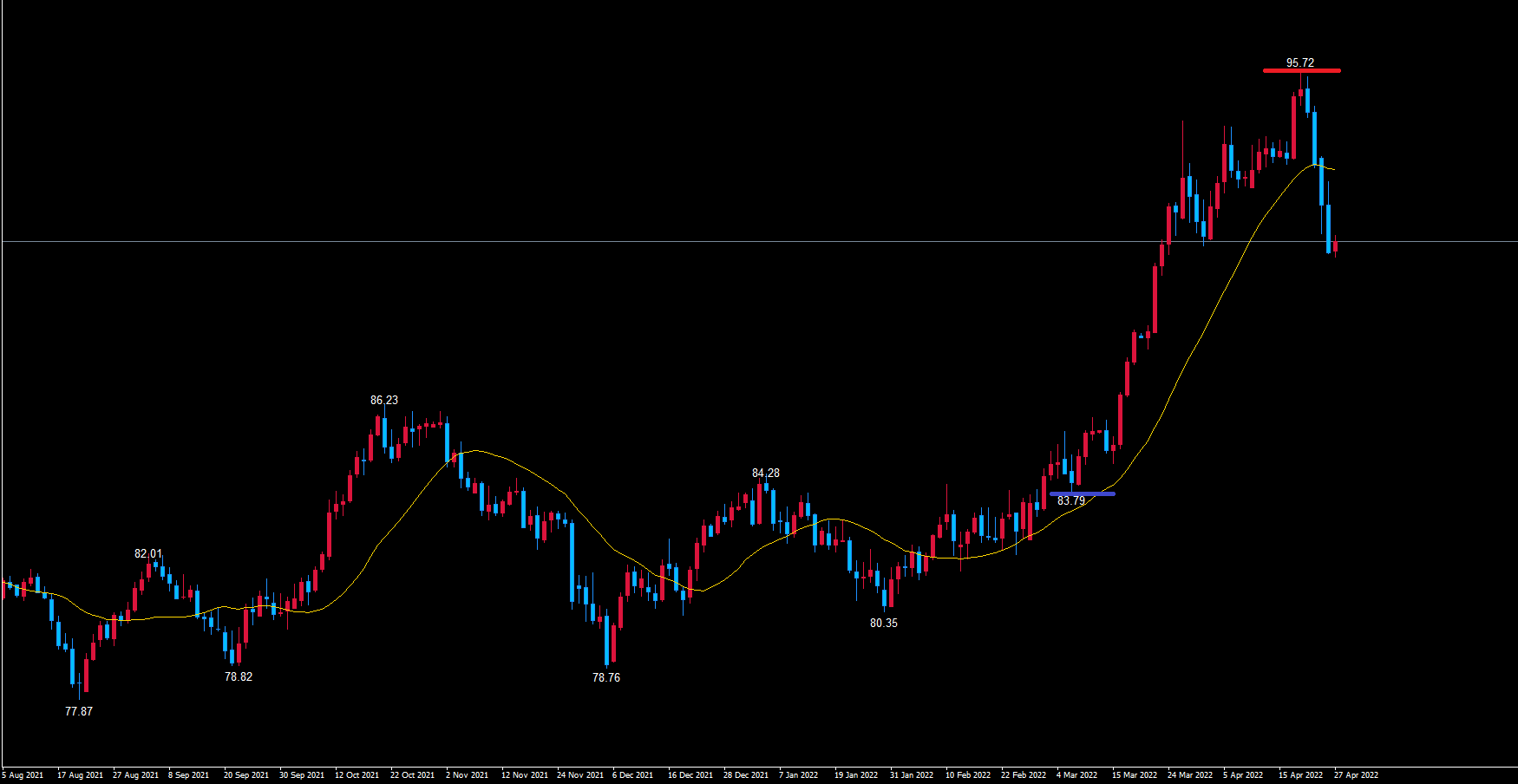Click the 82.01 price label

pos(147,553)
